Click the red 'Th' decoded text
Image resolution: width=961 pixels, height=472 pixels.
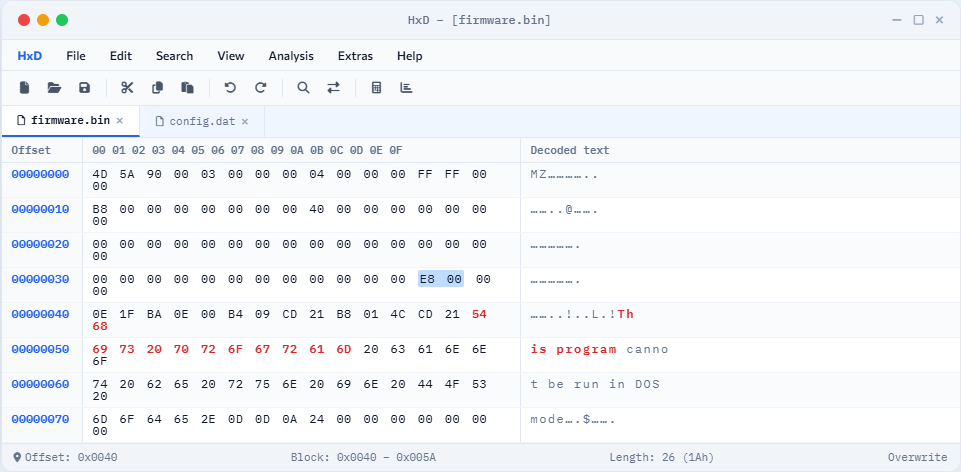pos(626,314)
